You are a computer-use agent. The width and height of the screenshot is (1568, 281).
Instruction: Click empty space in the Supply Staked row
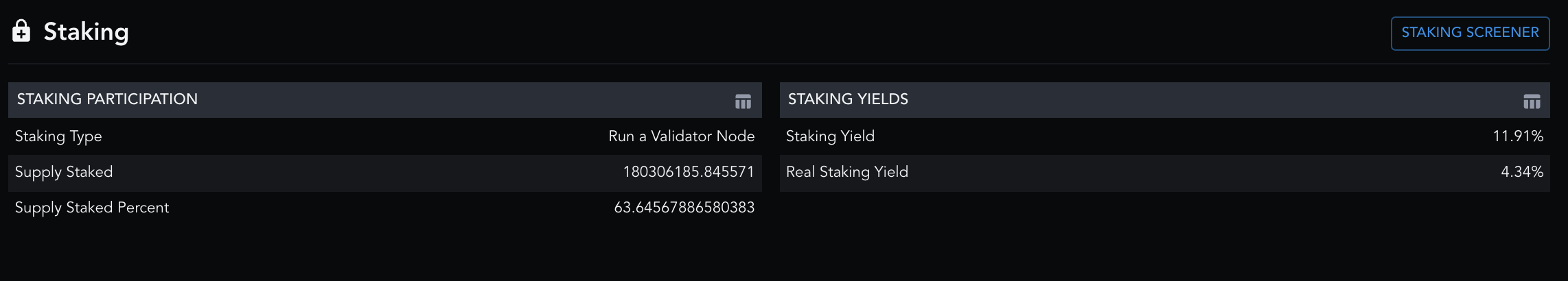(364, 172)
